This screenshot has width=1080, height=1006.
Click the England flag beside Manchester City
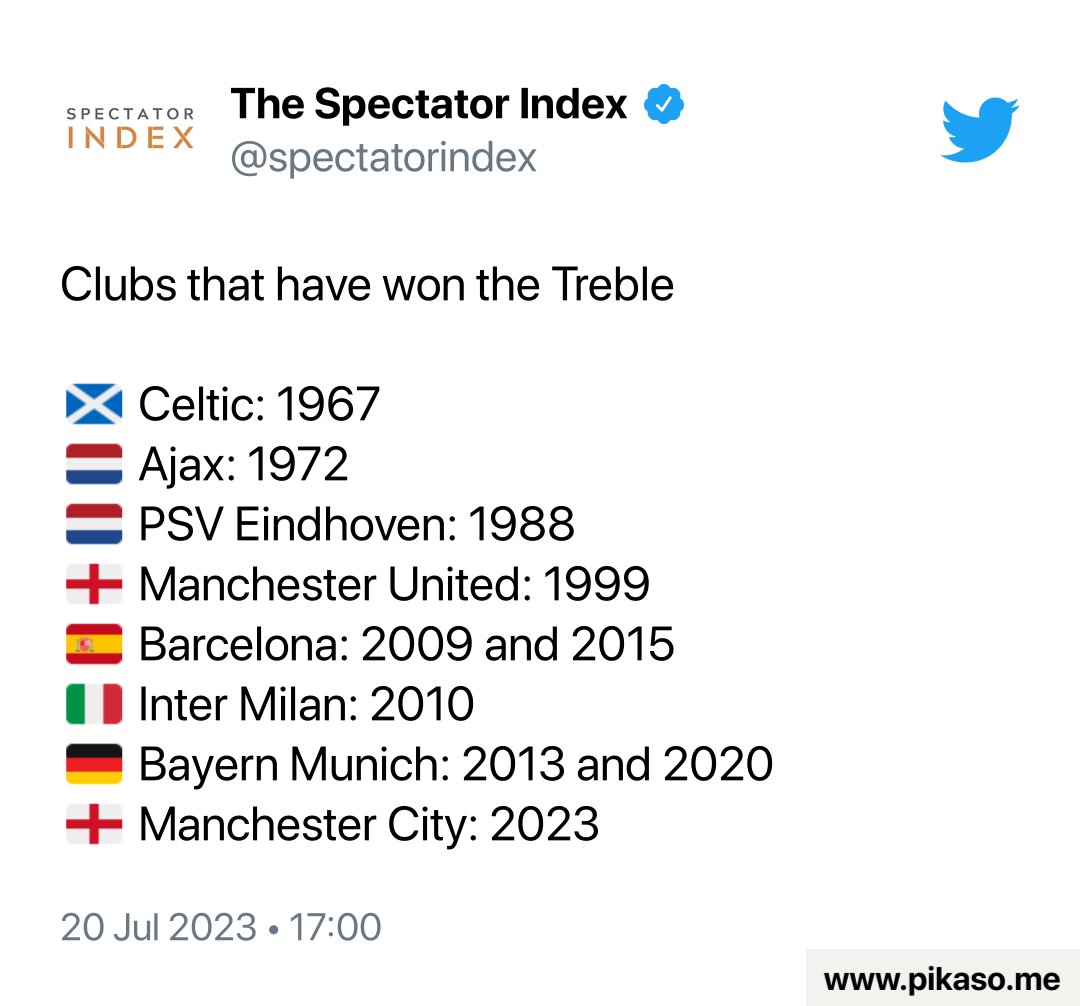click(94, 825)
